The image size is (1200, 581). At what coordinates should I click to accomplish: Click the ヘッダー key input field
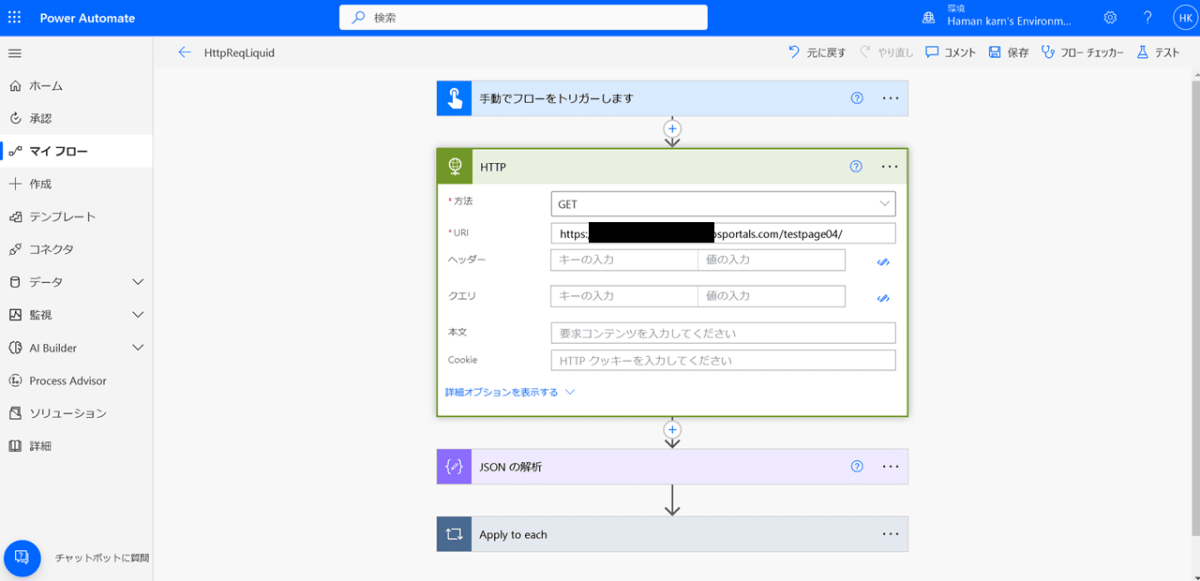pyautogui.click(x=624, y=260)
